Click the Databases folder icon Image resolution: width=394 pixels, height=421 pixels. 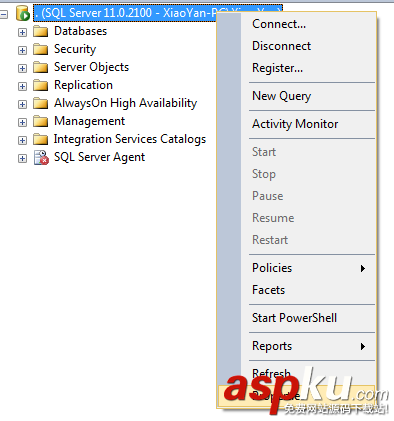(x=41, y=31)
